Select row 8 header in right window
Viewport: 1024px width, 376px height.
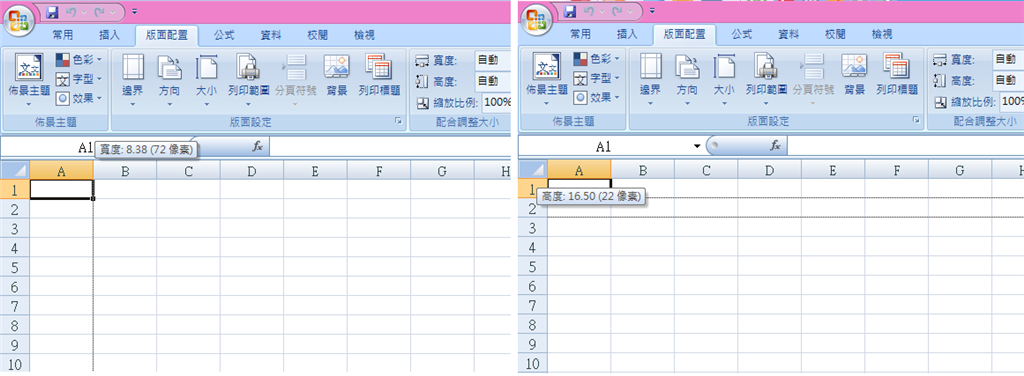coord(532,324)
